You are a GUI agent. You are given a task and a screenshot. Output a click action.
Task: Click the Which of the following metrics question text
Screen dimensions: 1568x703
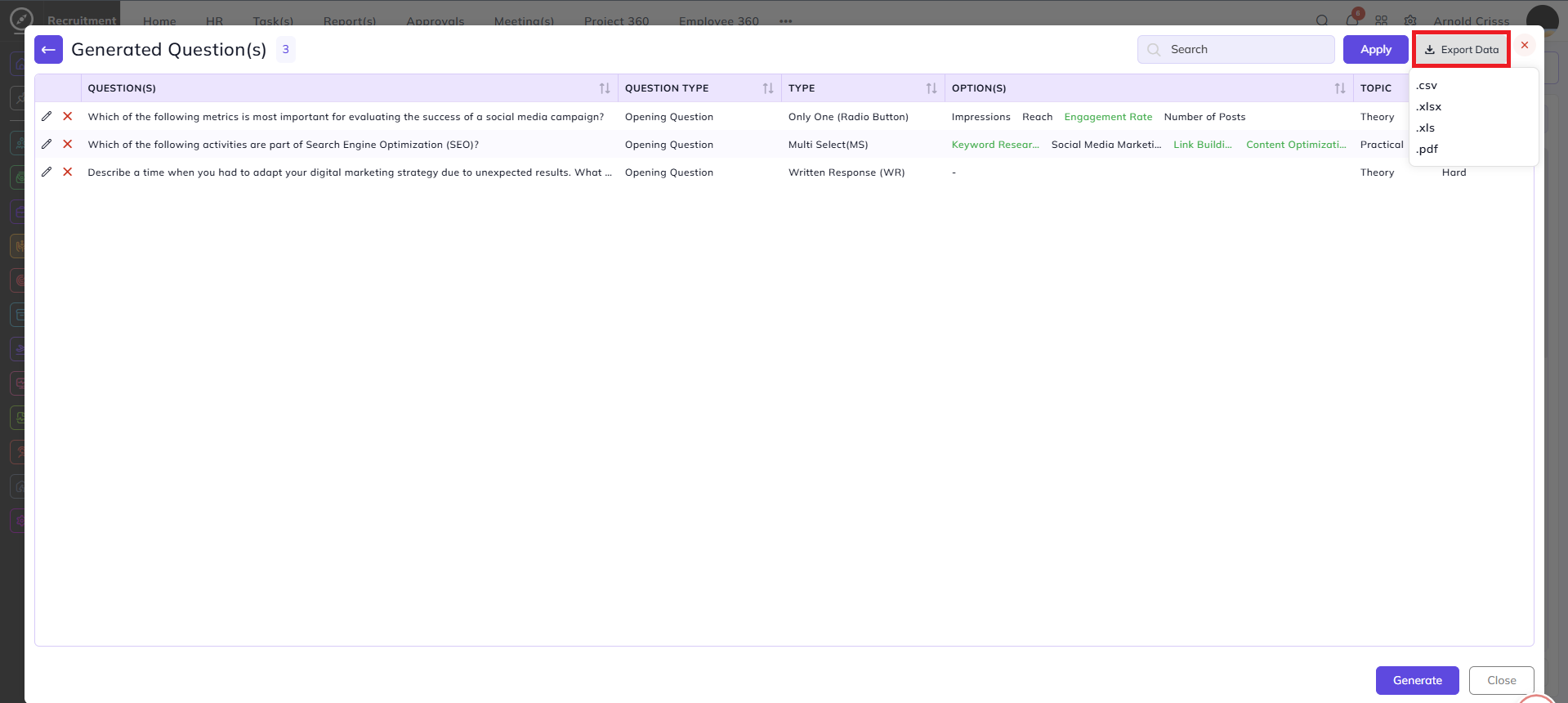[x=346, y=117]
